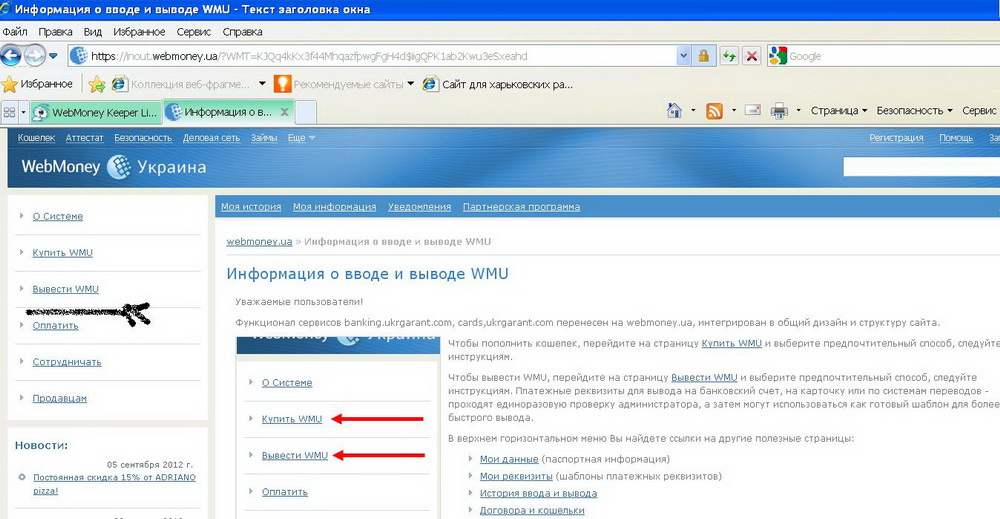Screen dimensions: 1000x519
Task: Open Сотрудничать in left sidebar
Action: (67, 362)
